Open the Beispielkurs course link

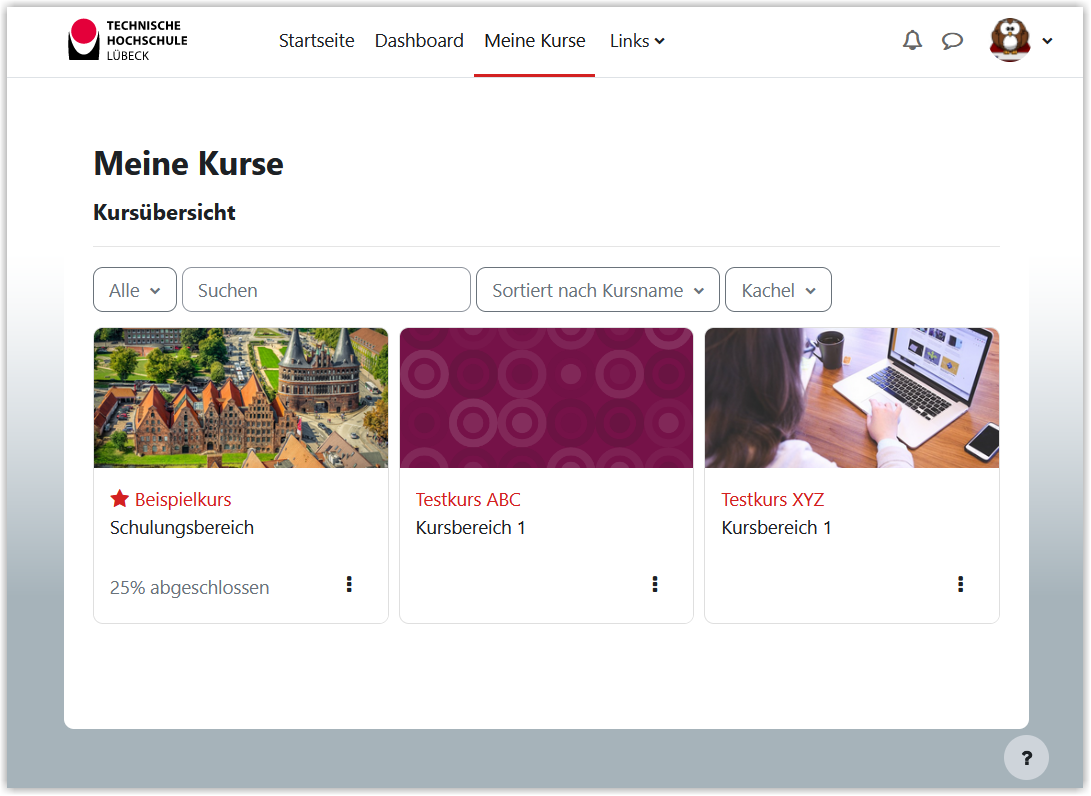point(183,500)
